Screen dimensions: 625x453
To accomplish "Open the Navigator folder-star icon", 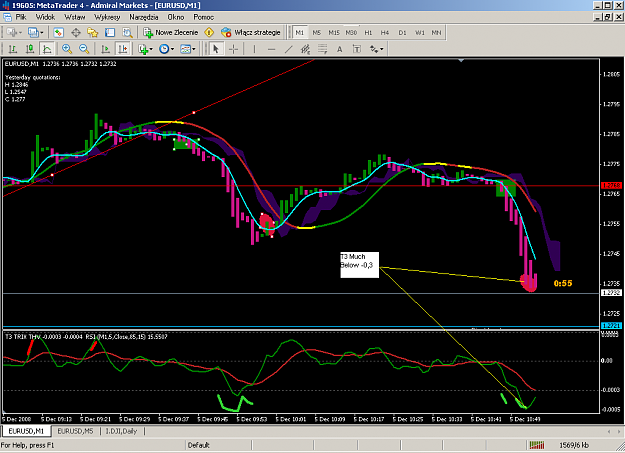I will tap(93, 33).
